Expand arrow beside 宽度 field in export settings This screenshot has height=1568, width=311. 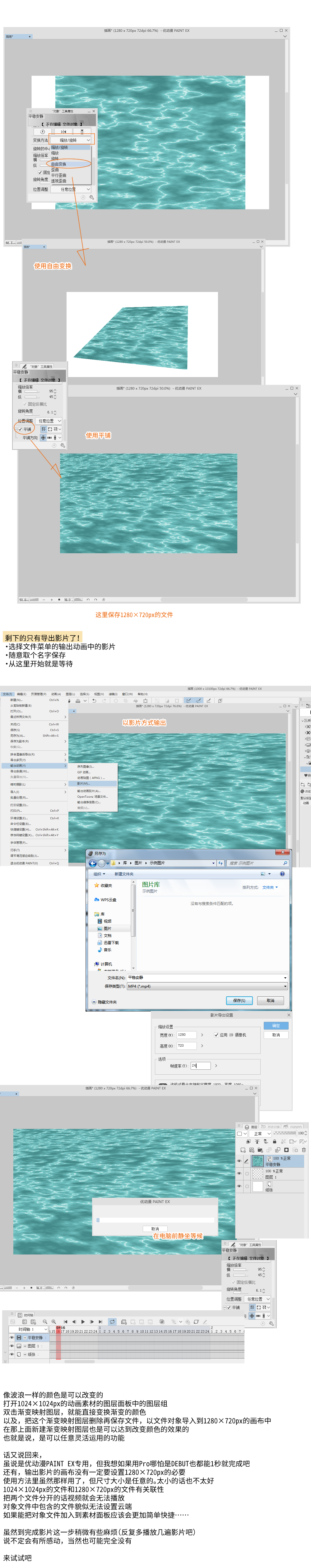pyautogui.click(x=202, y=1034)
